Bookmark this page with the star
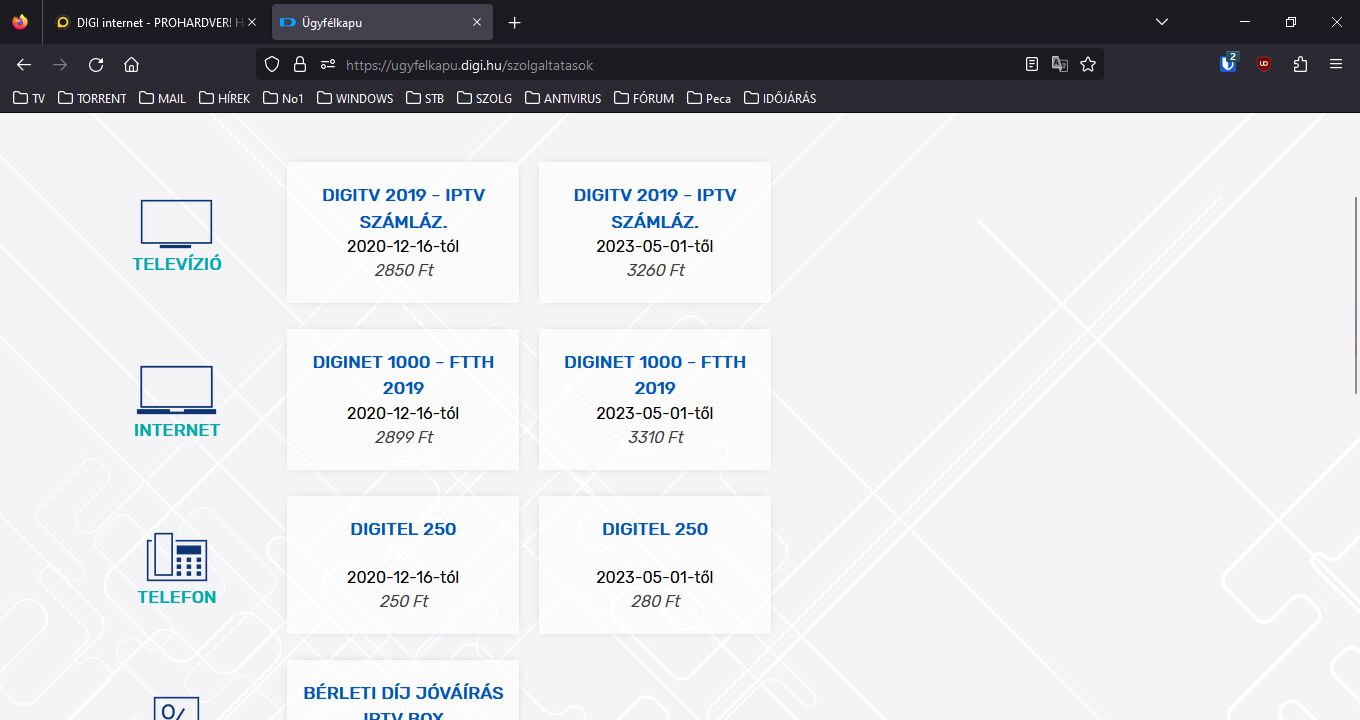 coord(1088,65)
